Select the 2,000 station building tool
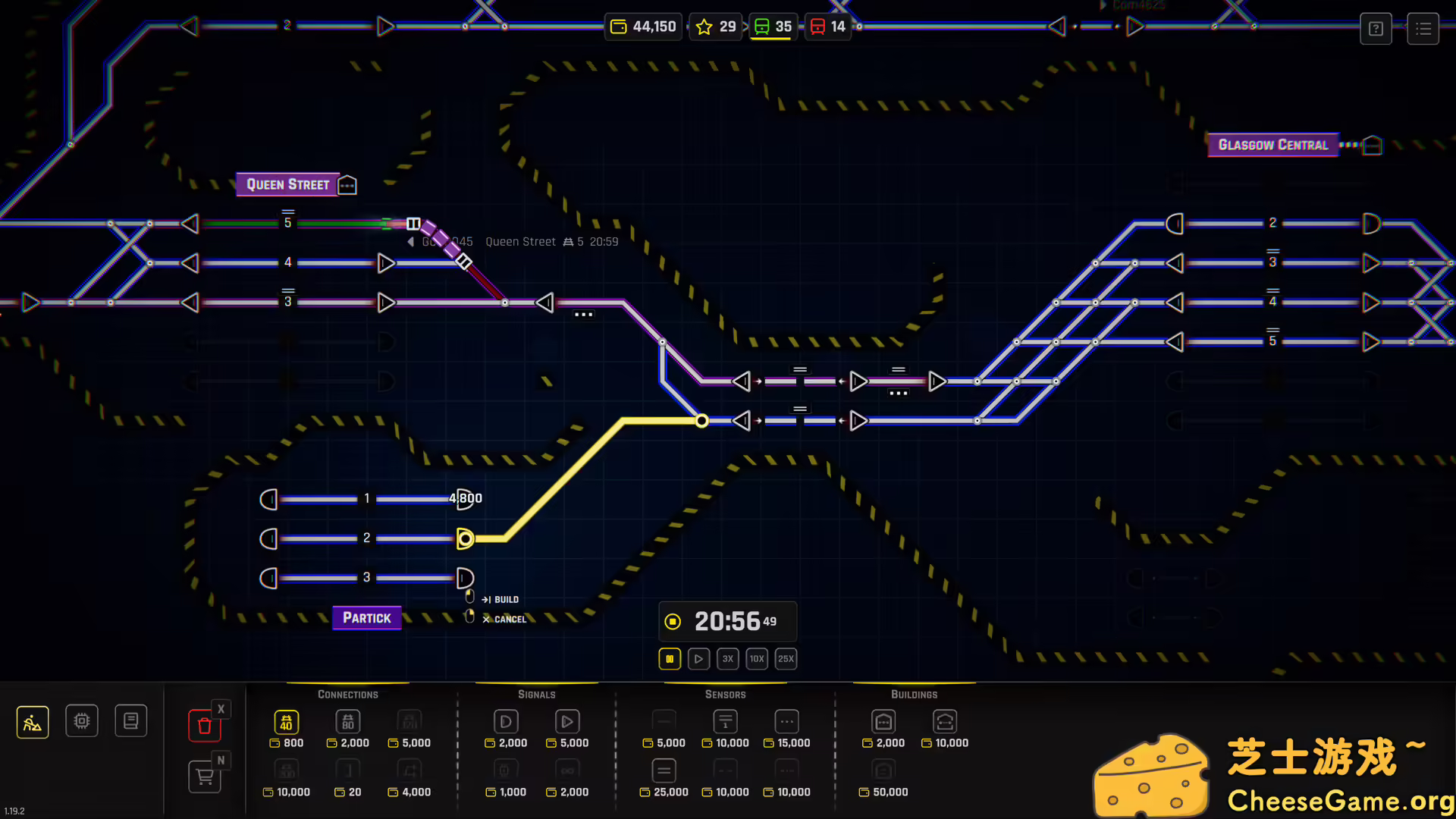1456x819 pixels. click(883, 721)
